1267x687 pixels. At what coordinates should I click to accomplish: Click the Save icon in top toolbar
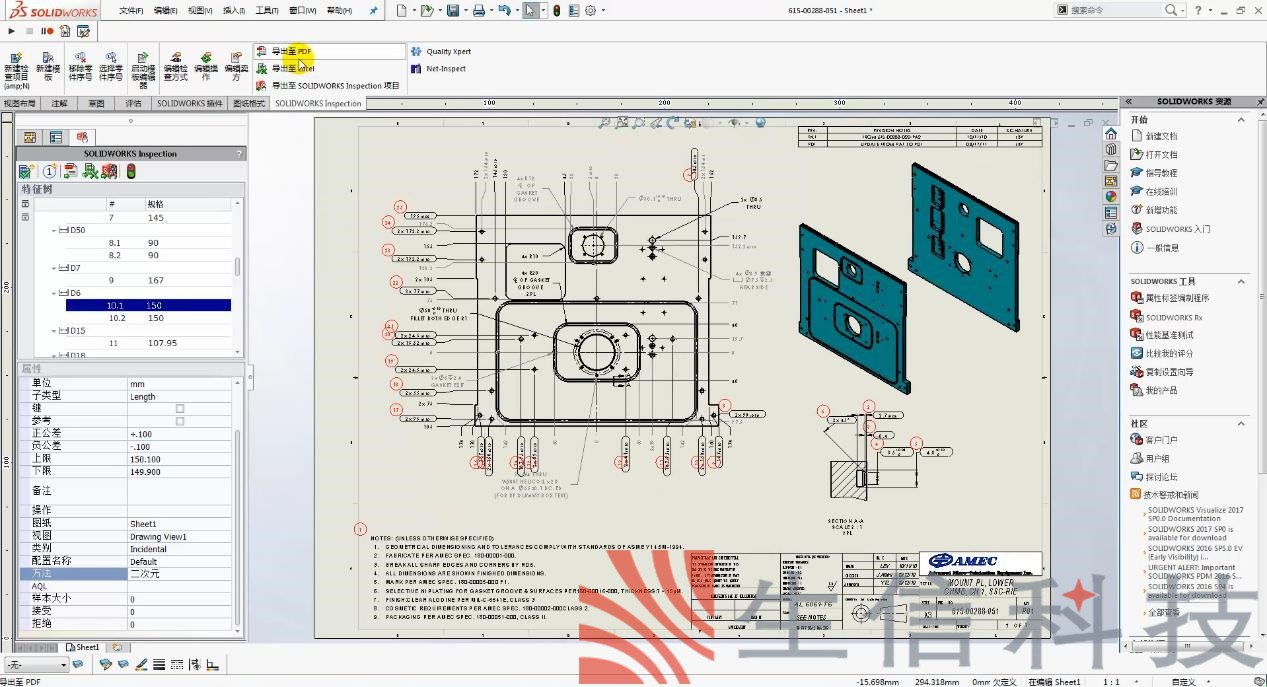point(453,10)
